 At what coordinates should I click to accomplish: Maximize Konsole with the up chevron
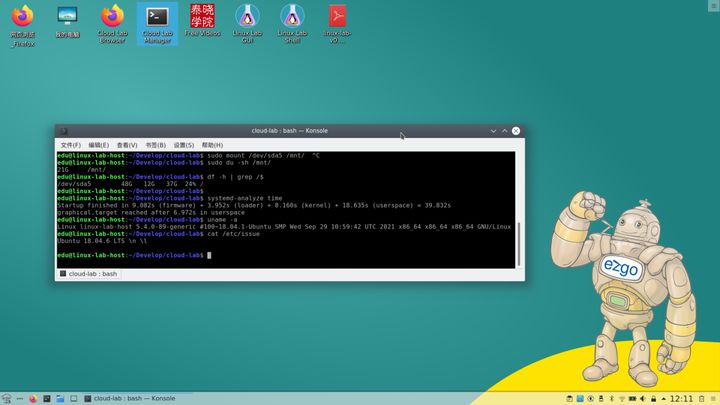pos(505,131)
